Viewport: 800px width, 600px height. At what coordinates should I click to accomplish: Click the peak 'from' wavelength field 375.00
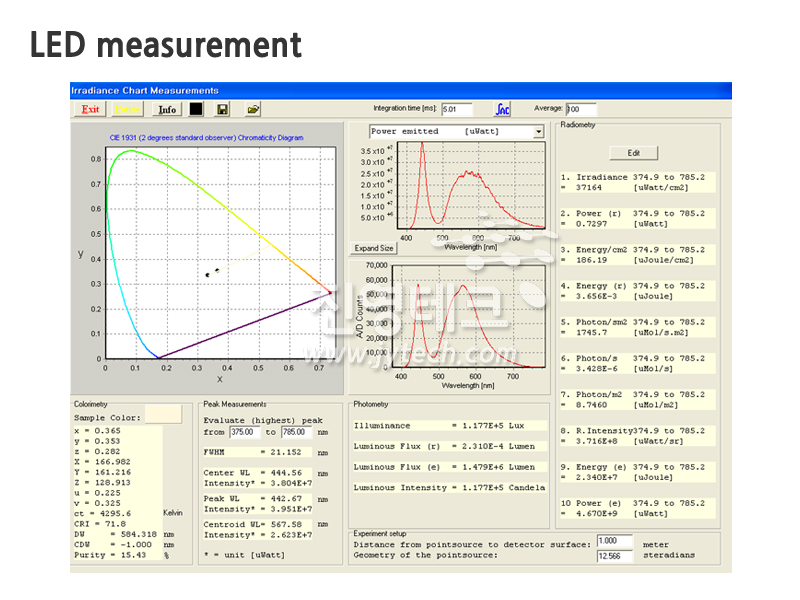tap(244, 433)
